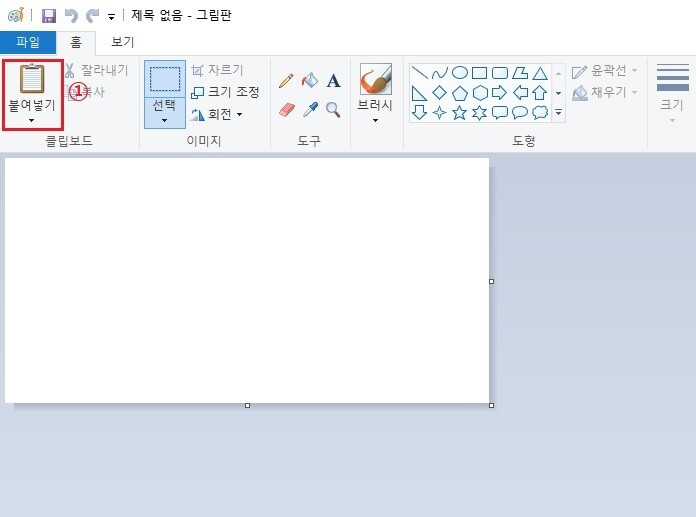The width and height of the screenshot is (696, 517).
Task: Expand the 브러시 brush types dropdown
Action: (375, 120)
